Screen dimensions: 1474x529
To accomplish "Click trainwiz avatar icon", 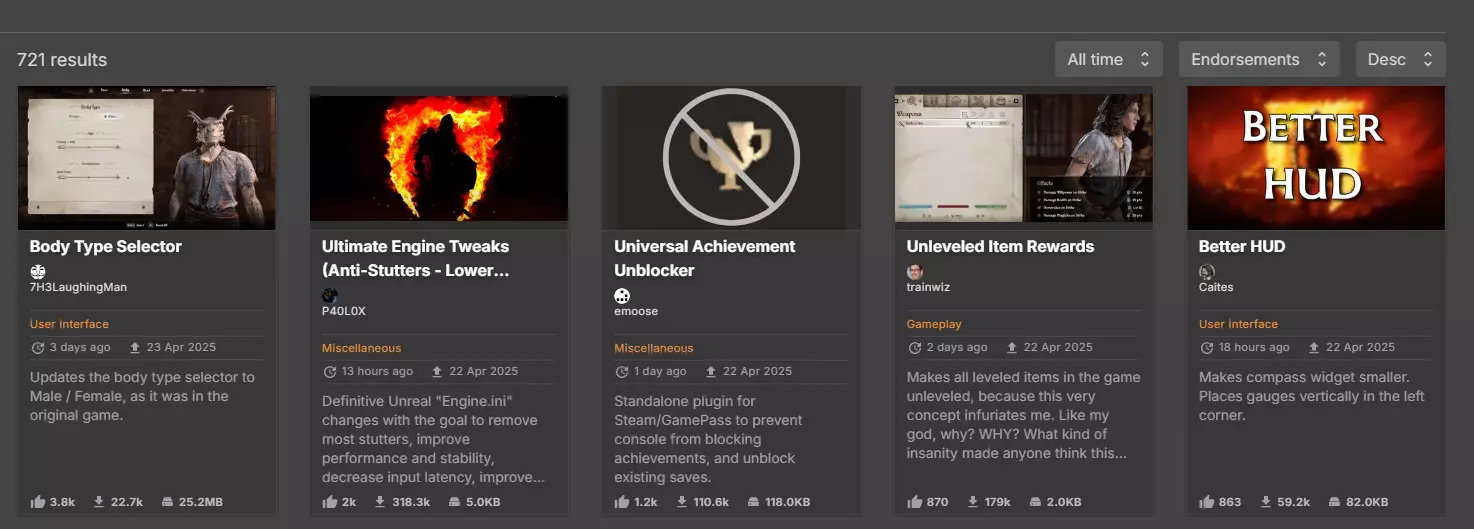I will click(x=915, y=271).
